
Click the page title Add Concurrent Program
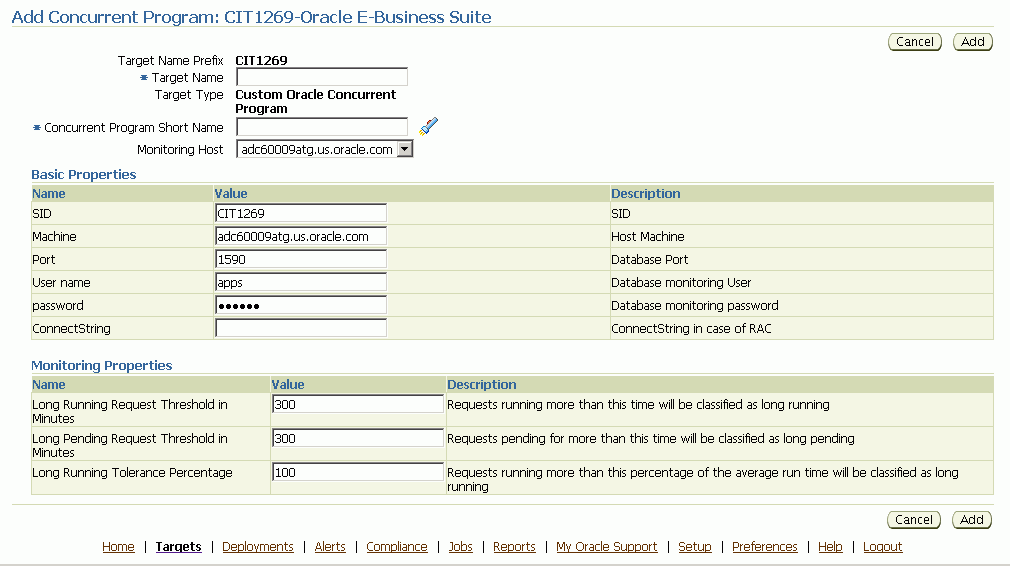coord(251,17)
